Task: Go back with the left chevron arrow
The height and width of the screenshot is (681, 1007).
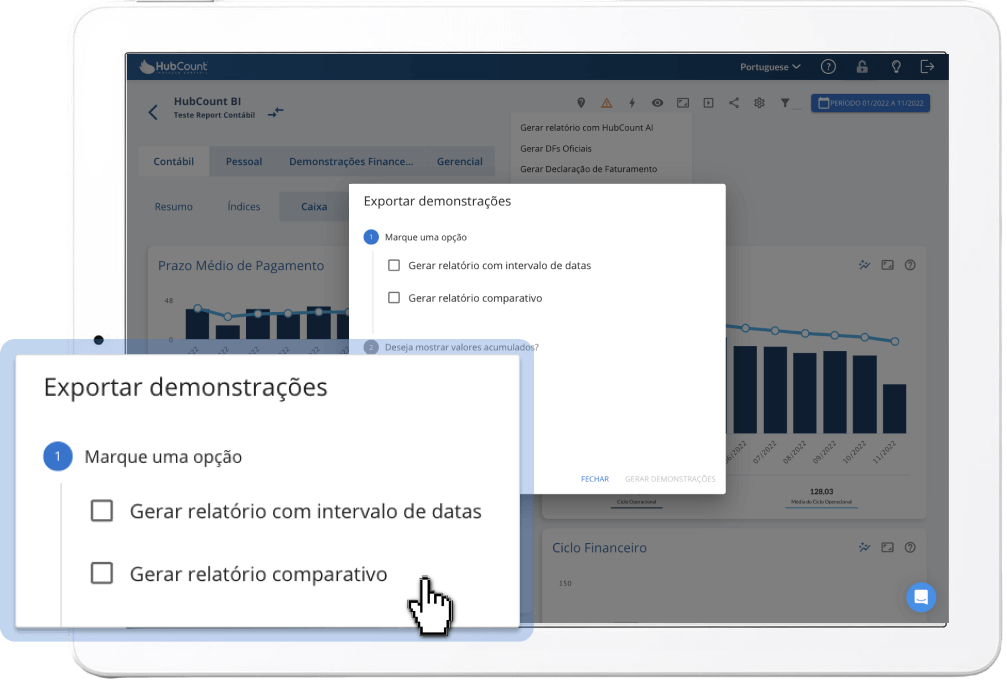Action: pyautogui.click(x=153, y=112)
